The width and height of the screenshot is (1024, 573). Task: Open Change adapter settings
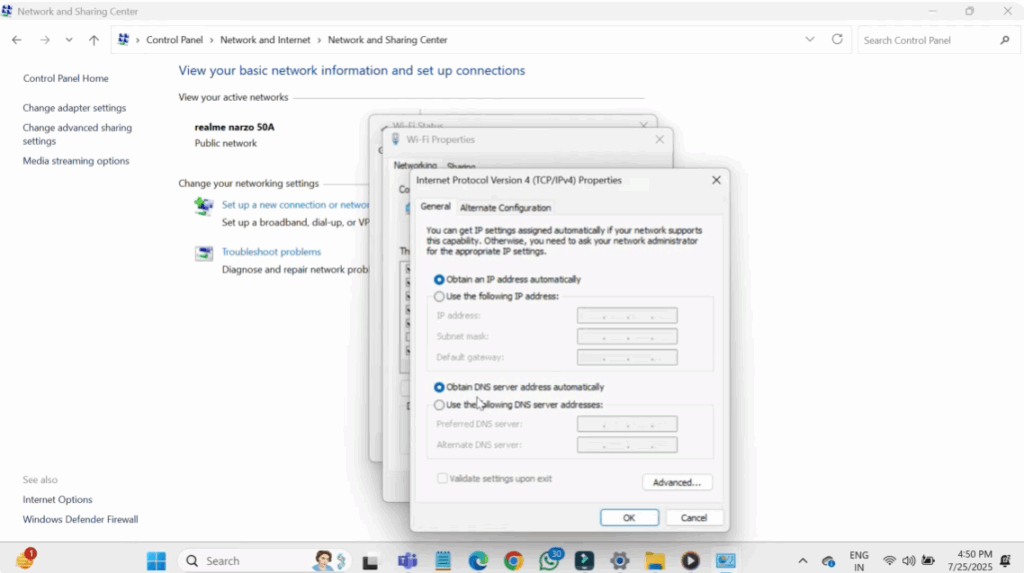pyautogui.click(x=74, y=108)
